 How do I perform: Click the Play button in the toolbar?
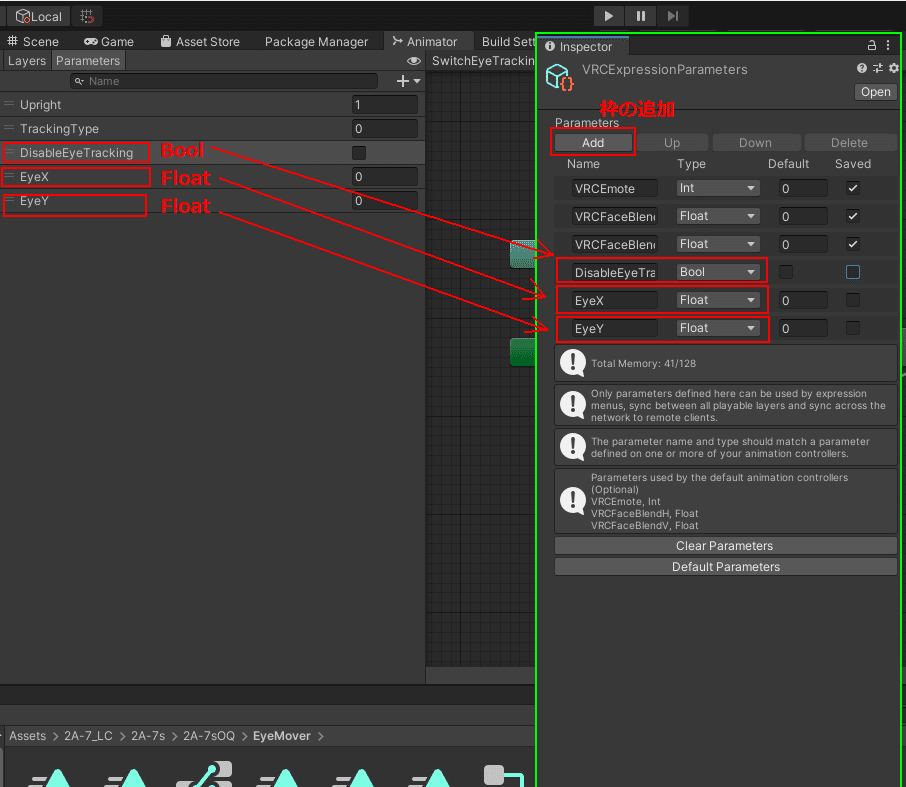(608, 16)
